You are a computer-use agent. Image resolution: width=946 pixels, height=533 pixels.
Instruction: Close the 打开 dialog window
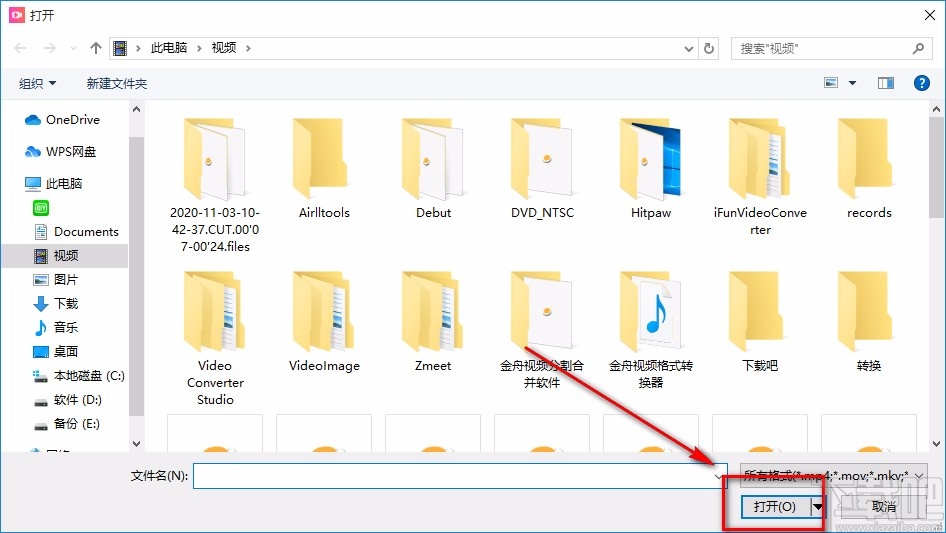[x=930, y=15]
